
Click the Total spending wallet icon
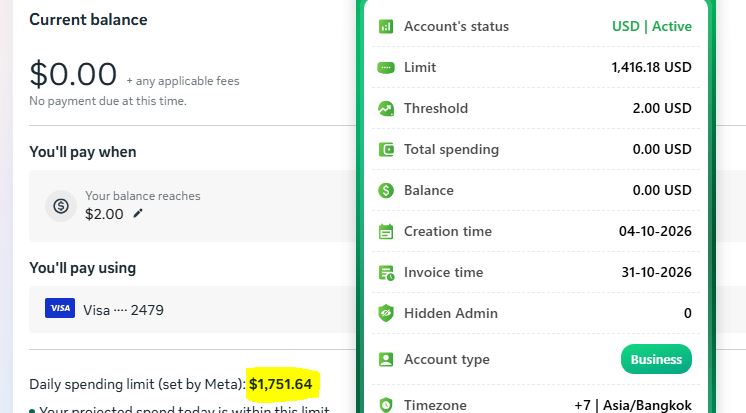coord(386,149)
